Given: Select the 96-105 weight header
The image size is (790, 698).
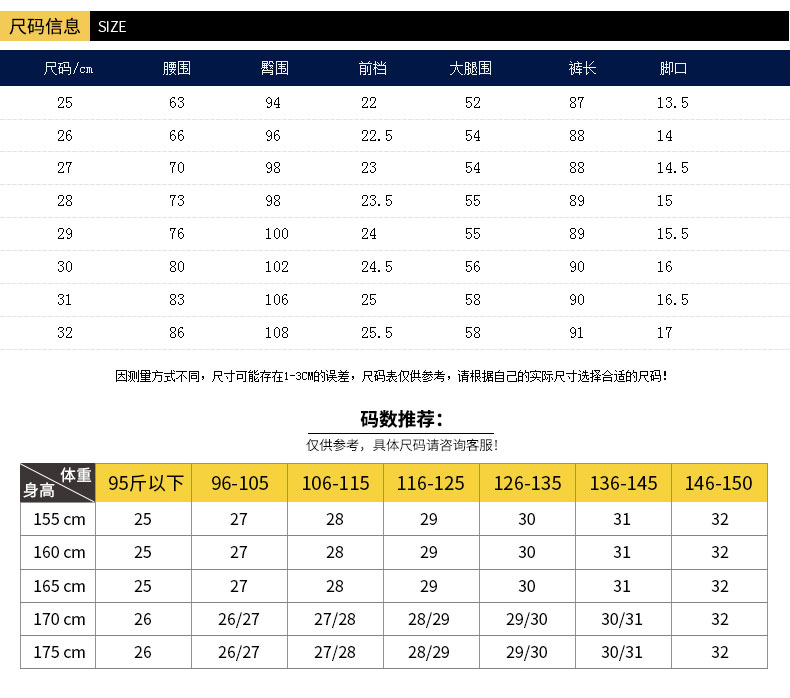Looking at the screenshot, I should pyautogui.click(x=239, y=483).
